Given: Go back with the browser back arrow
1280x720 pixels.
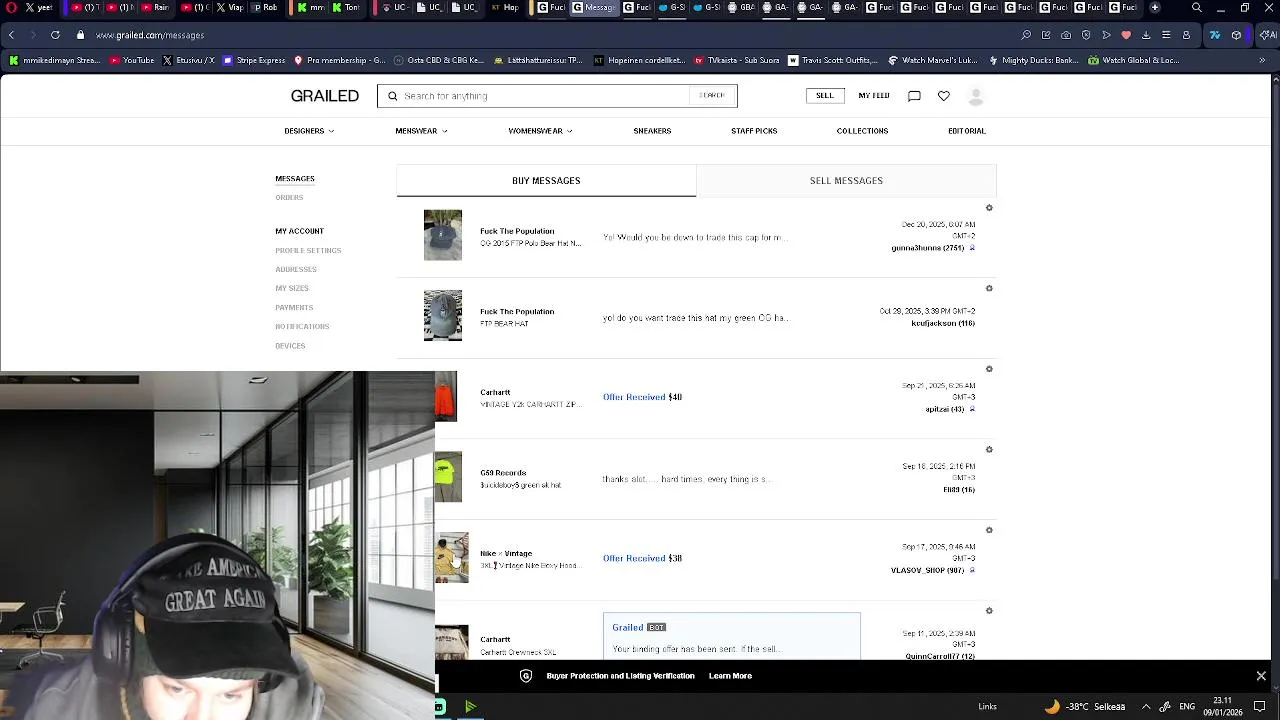Looking at the screenshot, I should click(11, 35).
